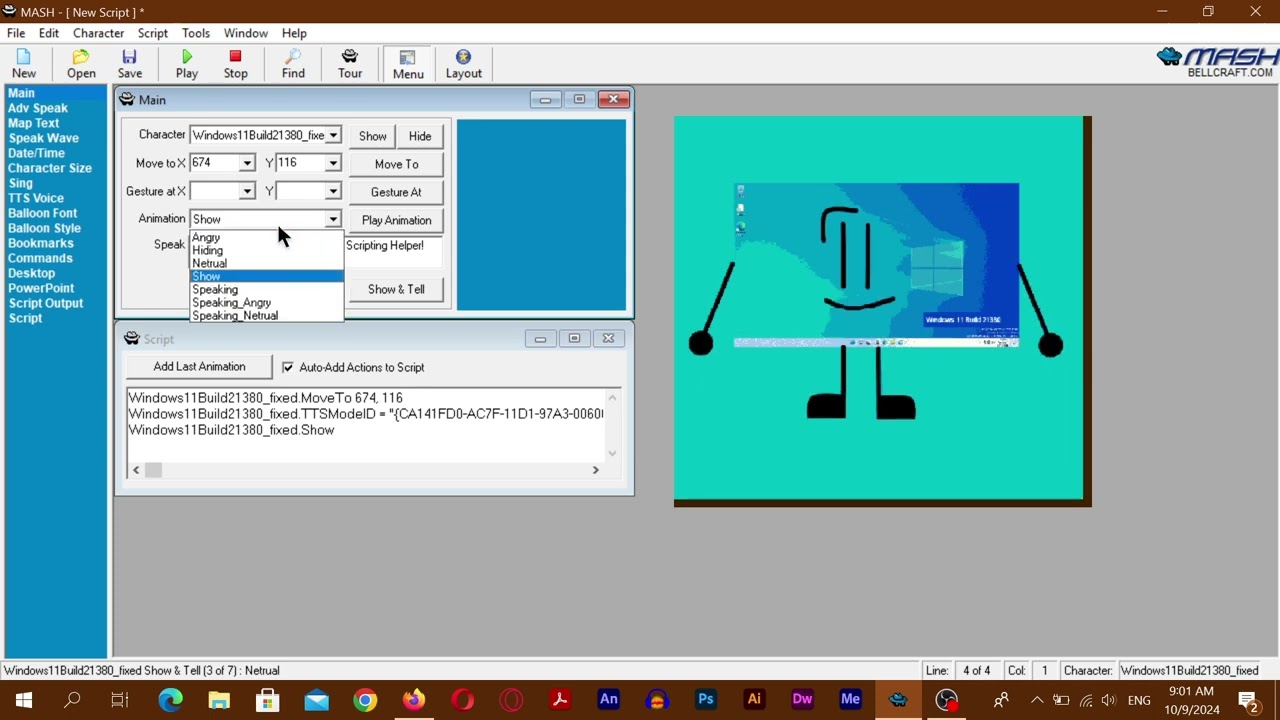Expand the Character dropdown
The height and width of the screenshot is (720, 1280).
click(x=333, y=135)
